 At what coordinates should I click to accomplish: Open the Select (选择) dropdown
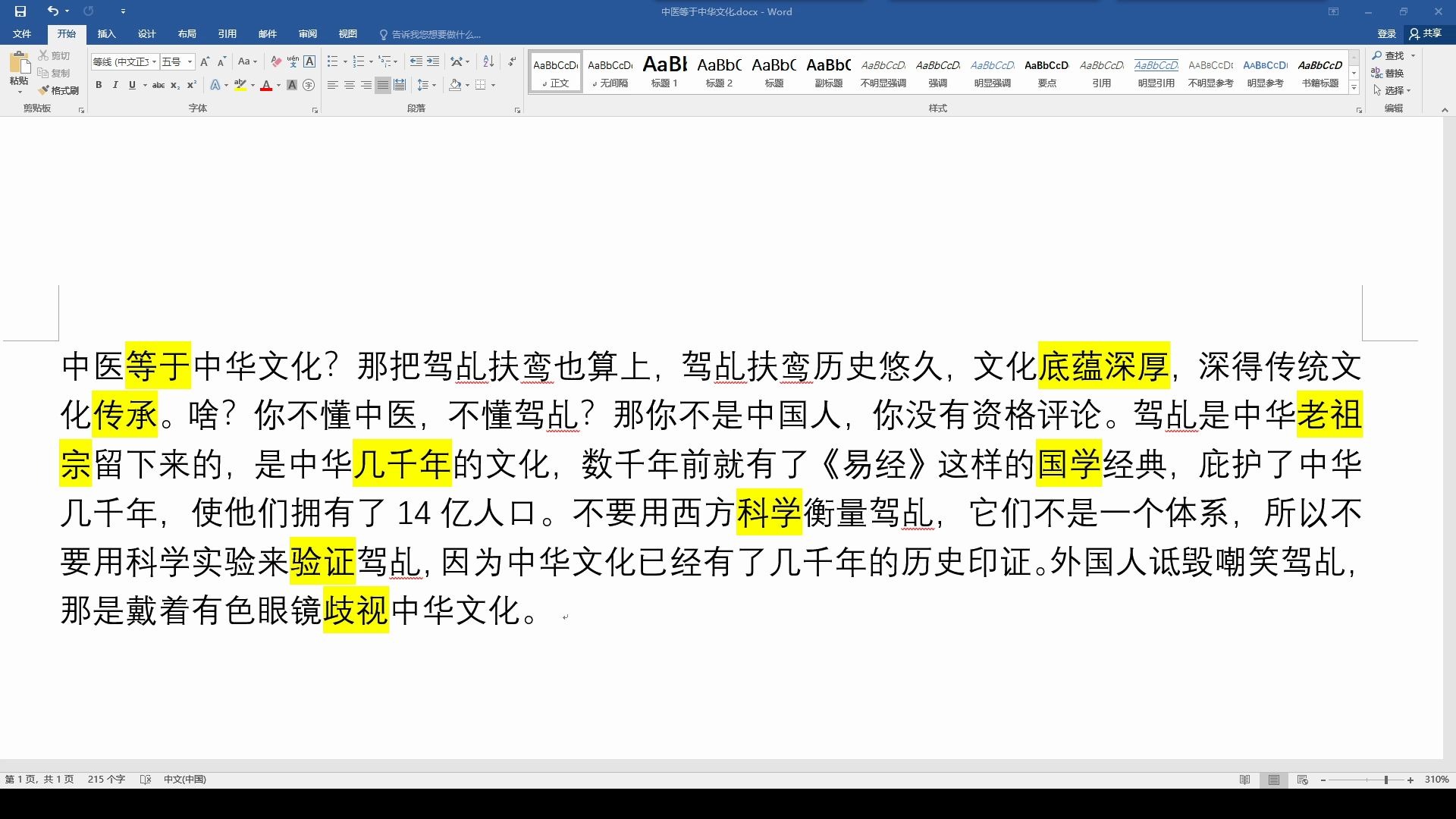coord(1392,90)
